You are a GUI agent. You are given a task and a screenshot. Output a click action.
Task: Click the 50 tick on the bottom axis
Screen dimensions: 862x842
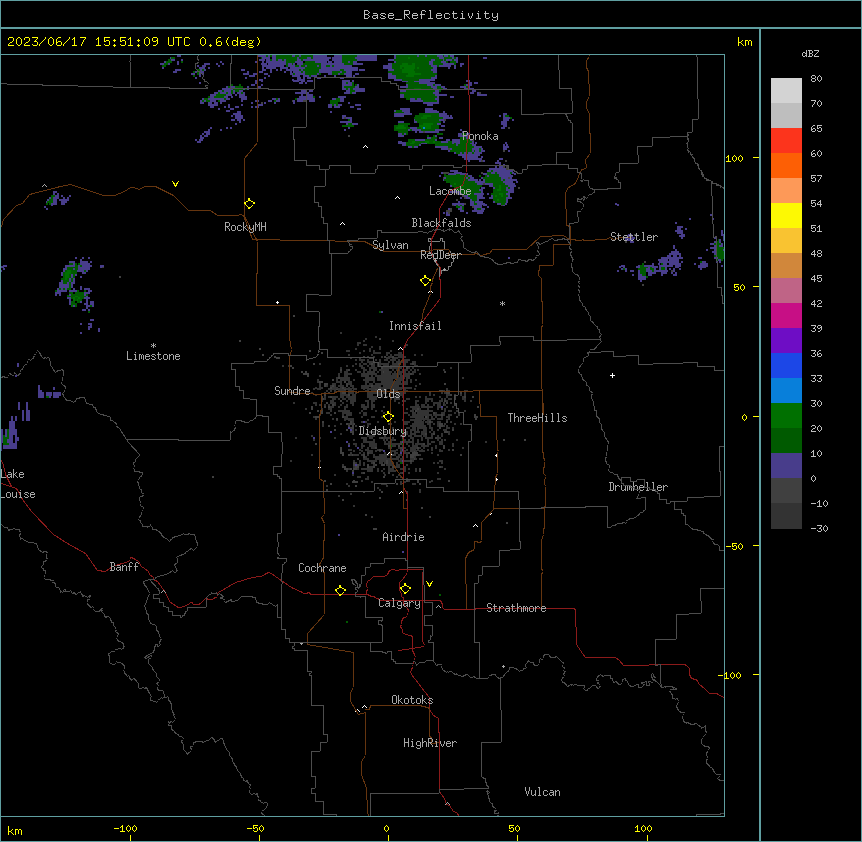[x=514, y=828]
